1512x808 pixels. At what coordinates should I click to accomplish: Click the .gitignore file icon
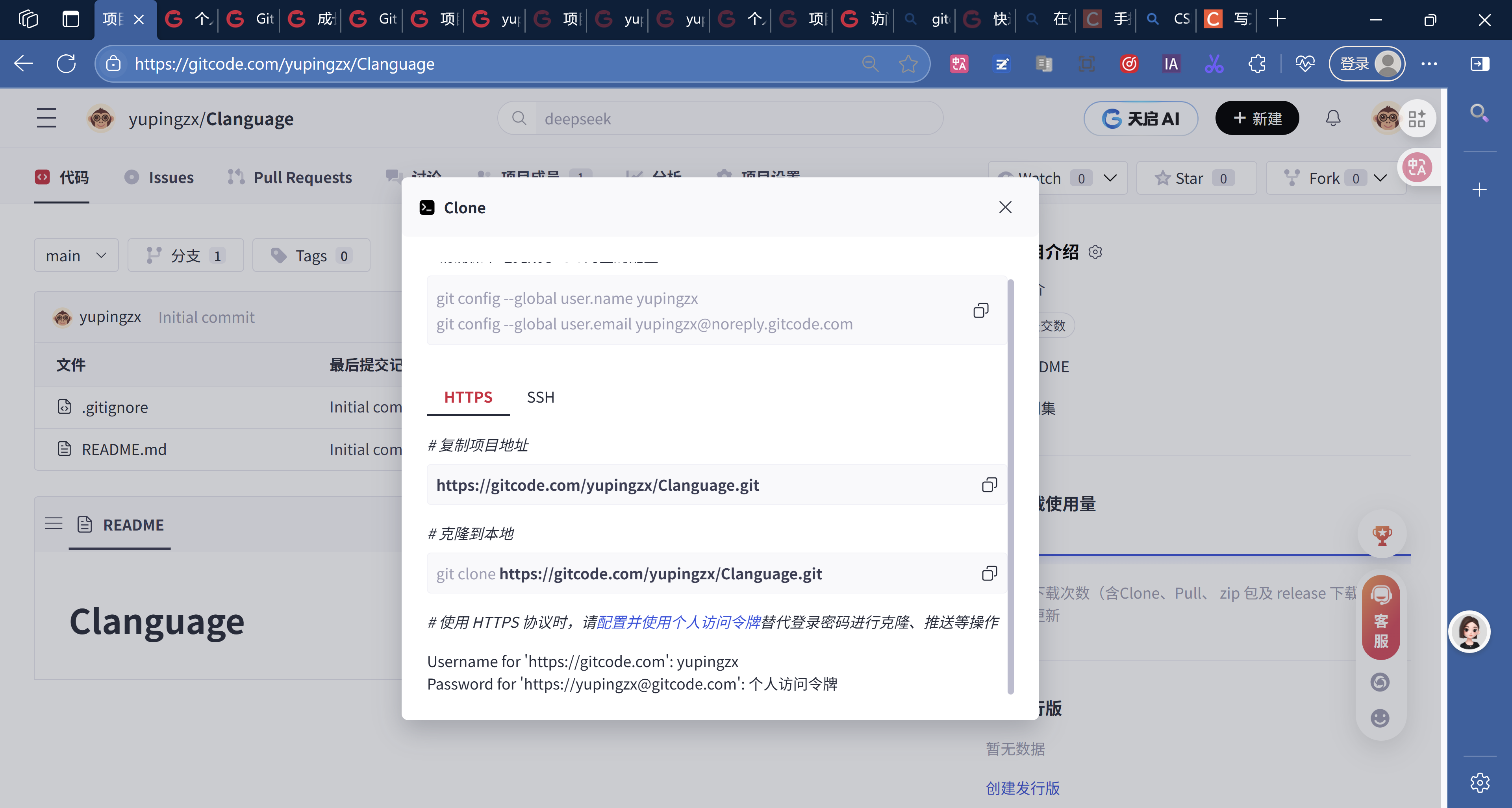(65, 407)
